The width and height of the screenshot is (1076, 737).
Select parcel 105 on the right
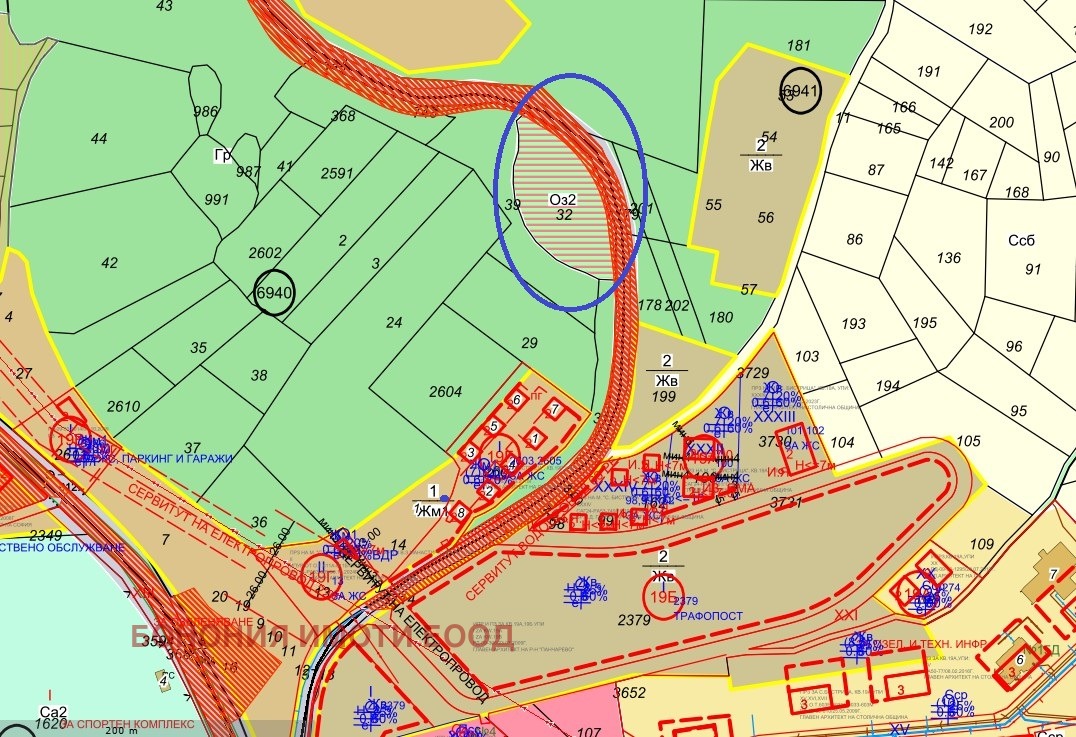click(968, 441)
